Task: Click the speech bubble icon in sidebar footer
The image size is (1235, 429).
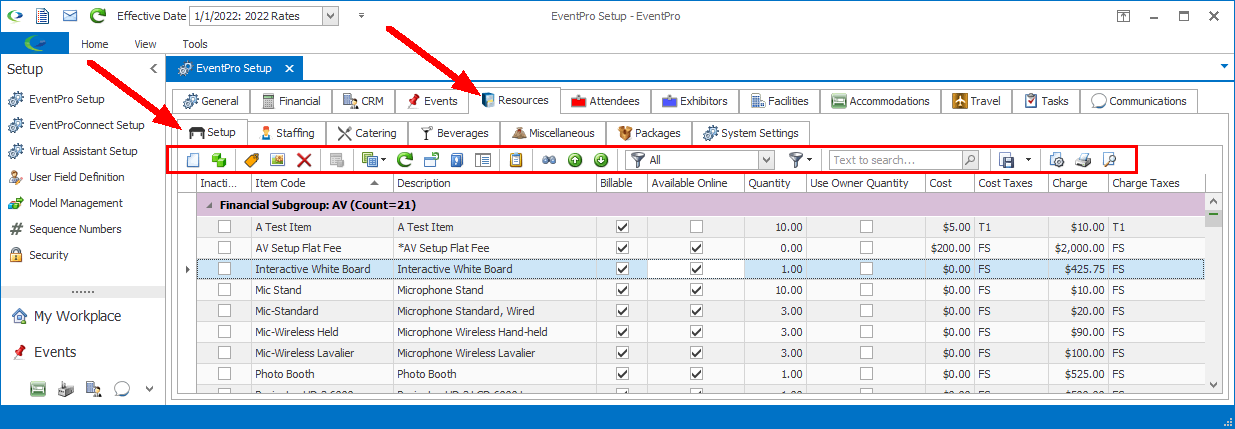Action: [x=122, y=389]
